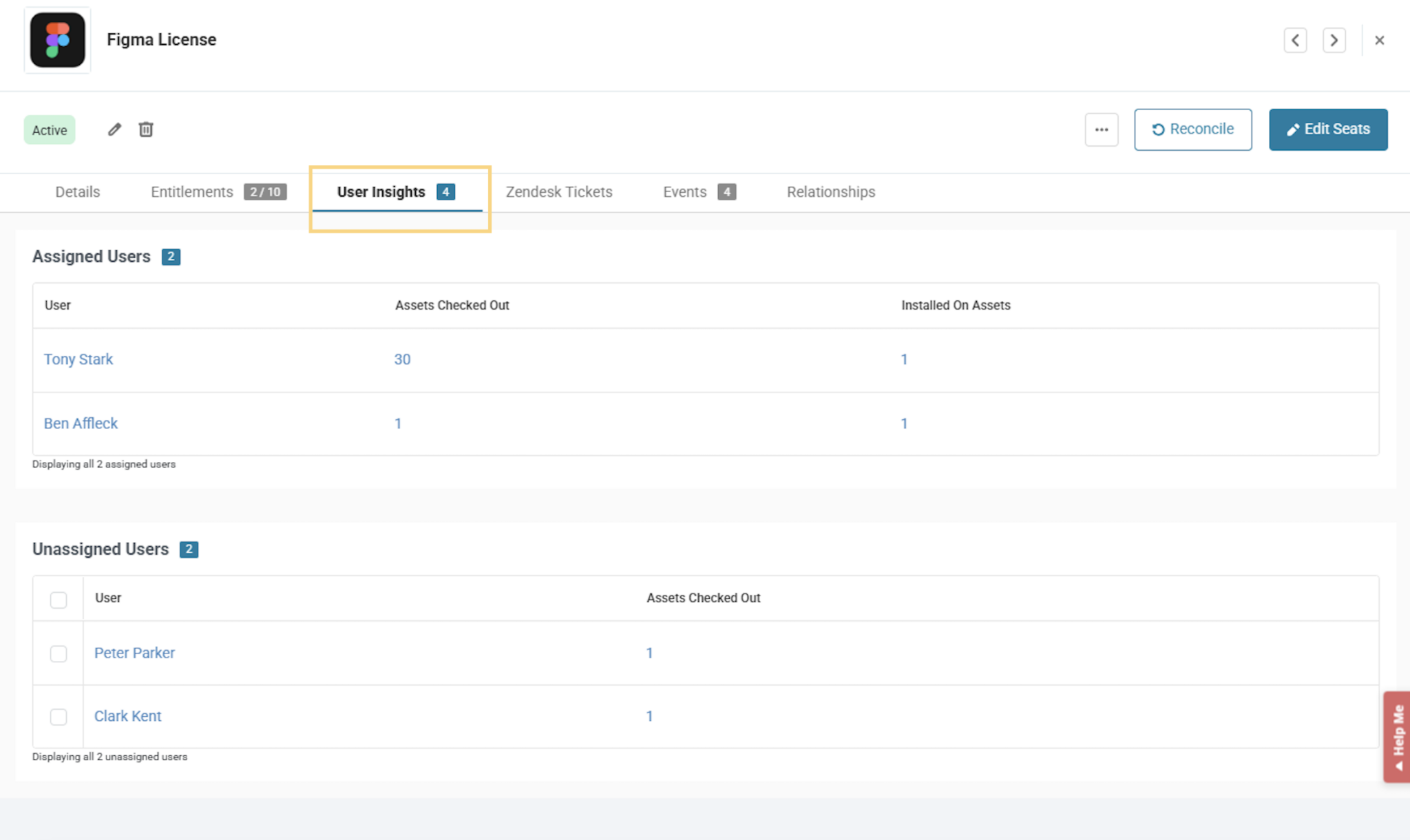The image size is (1410, 840).
Task: Click the Active status badge
Action: 48,129
